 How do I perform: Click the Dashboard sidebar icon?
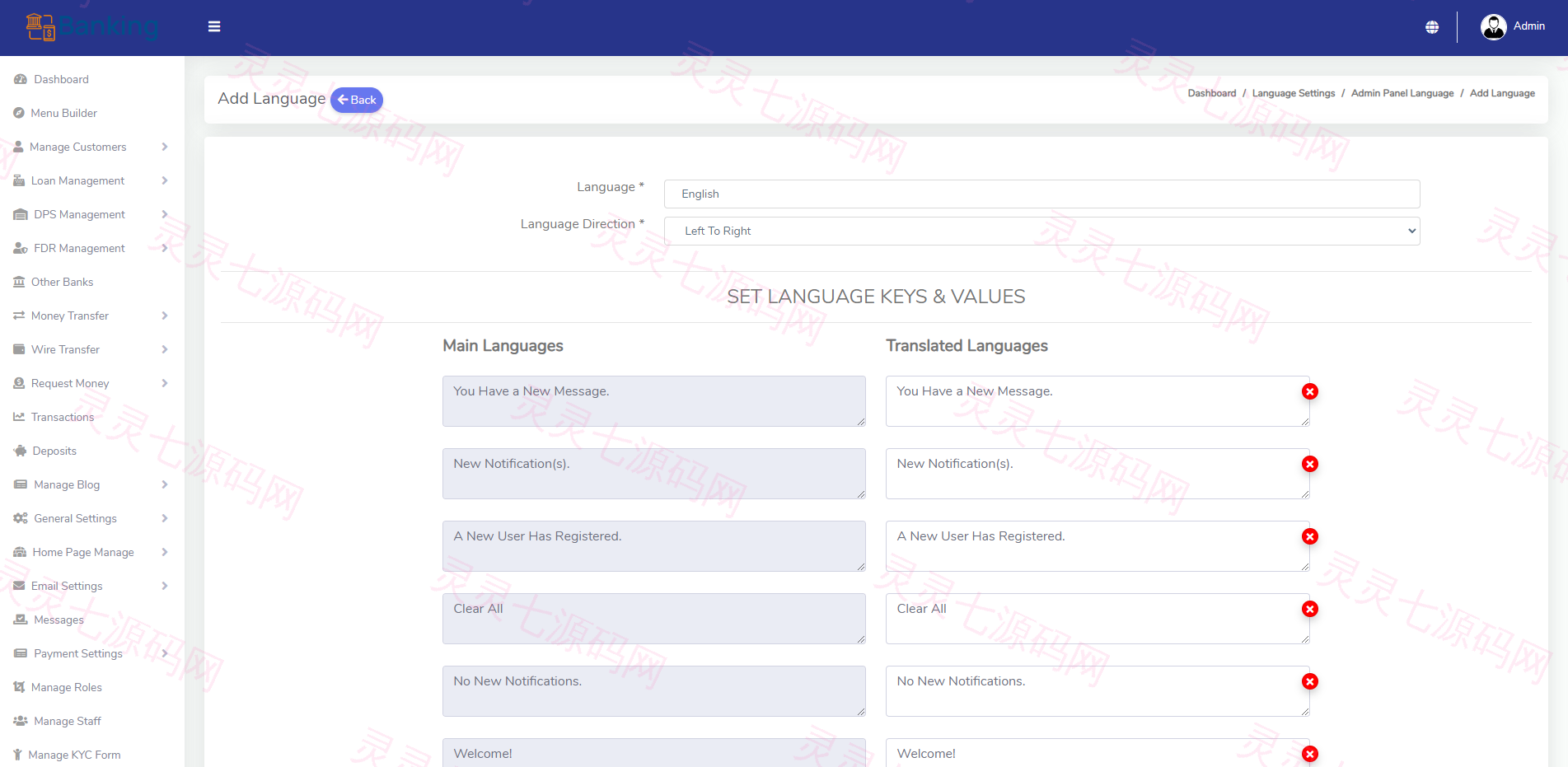point(21,79)
